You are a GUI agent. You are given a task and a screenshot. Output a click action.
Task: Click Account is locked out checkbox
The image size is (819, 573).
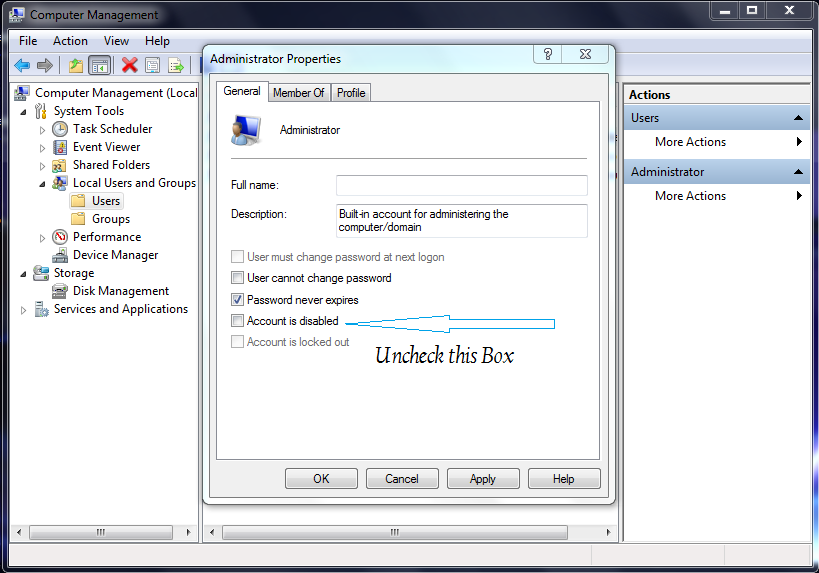tap(237, 342)
